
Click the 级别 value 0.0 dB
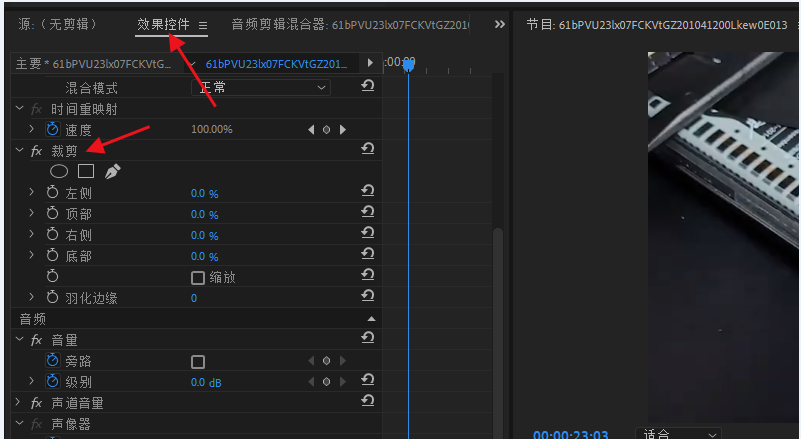click(x=206, y=382)
